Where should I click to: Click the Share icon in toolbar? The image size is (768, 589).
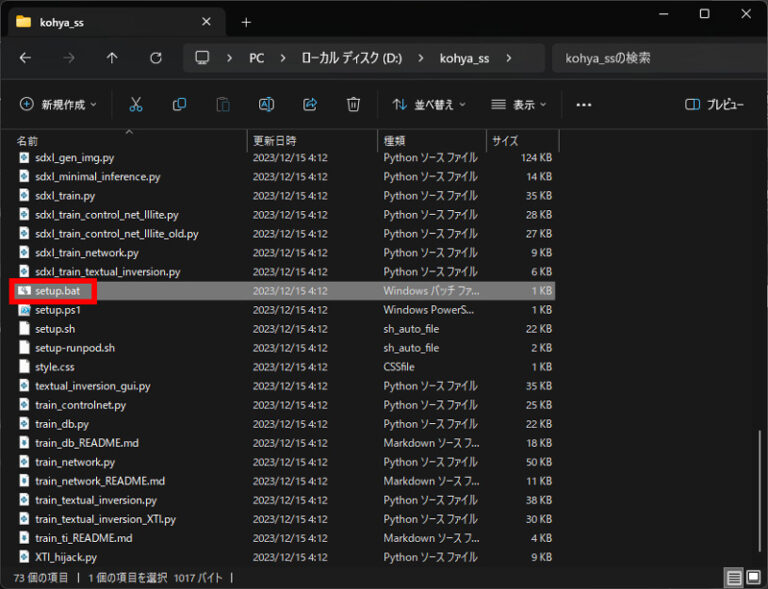click(x=310, y=104)
